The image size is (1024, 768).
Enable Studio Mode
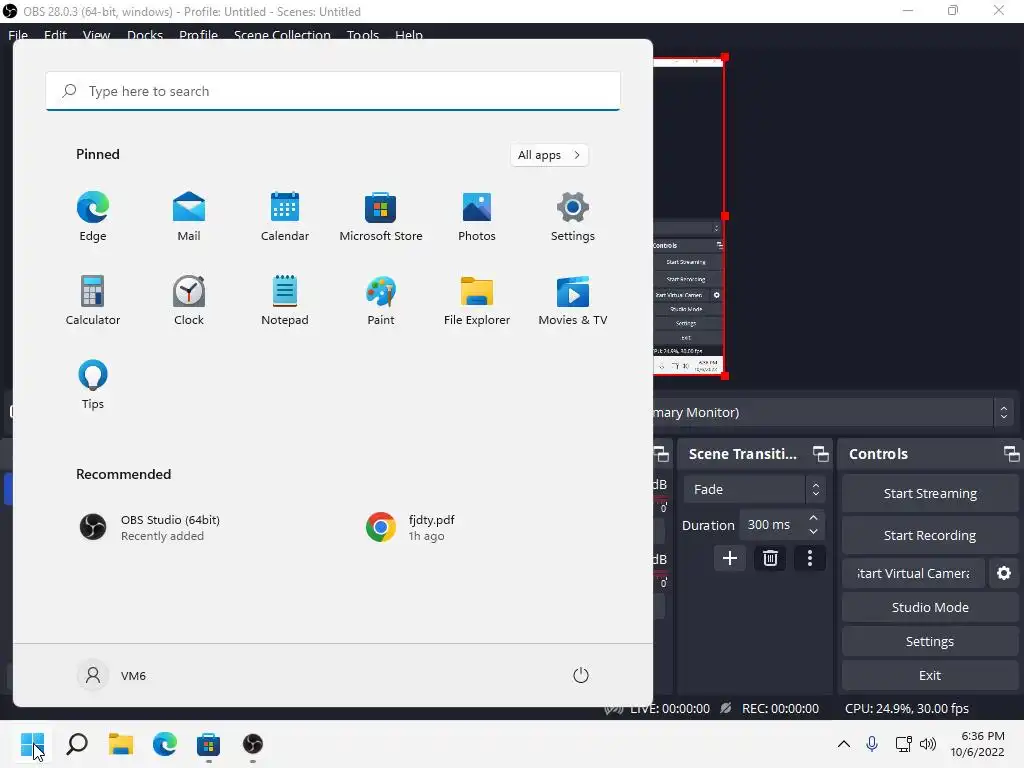[930, 607]
